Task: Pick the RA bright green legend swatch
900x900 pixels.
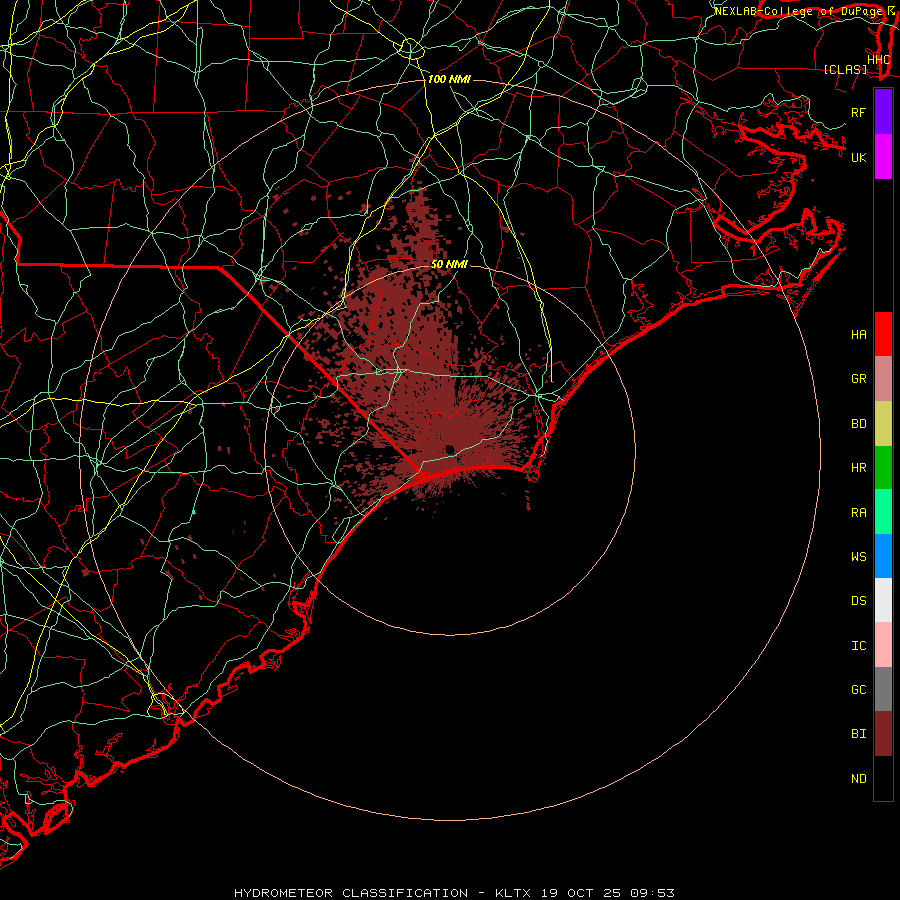Action: [883, 512]
